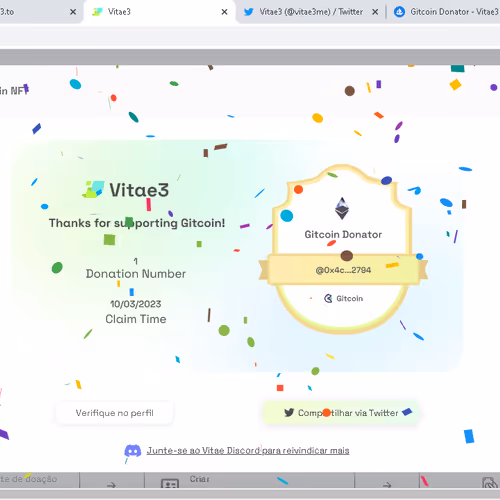The image size is (500, 500).
Task: Open the Gitcoin Donator - Vitae3 tab
Action: (x=446, y=12)
